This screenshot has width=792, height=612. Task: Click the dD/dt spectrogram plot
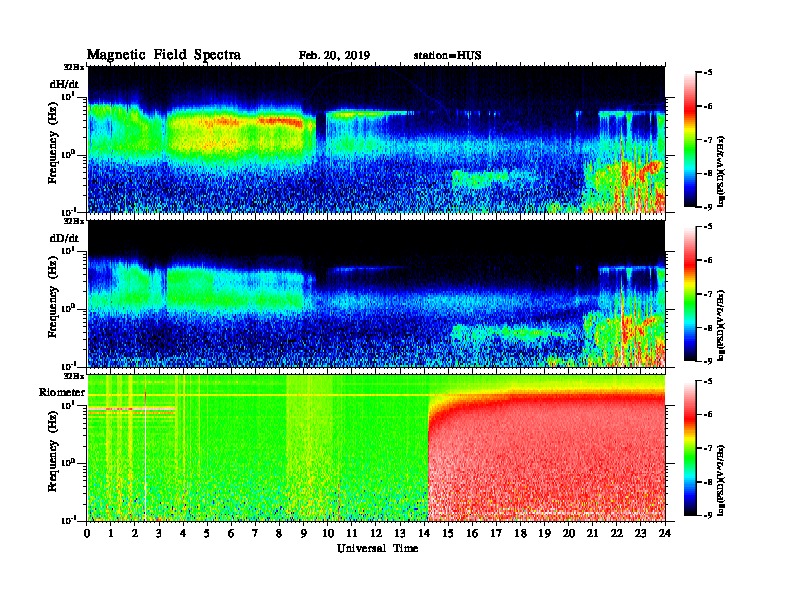point(376,293)
